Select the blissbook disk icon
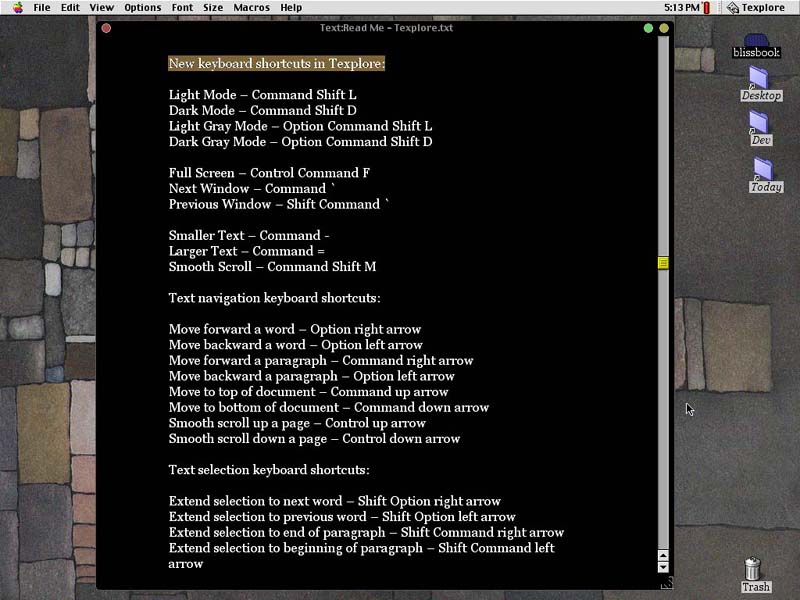 (x=756, y=45)
